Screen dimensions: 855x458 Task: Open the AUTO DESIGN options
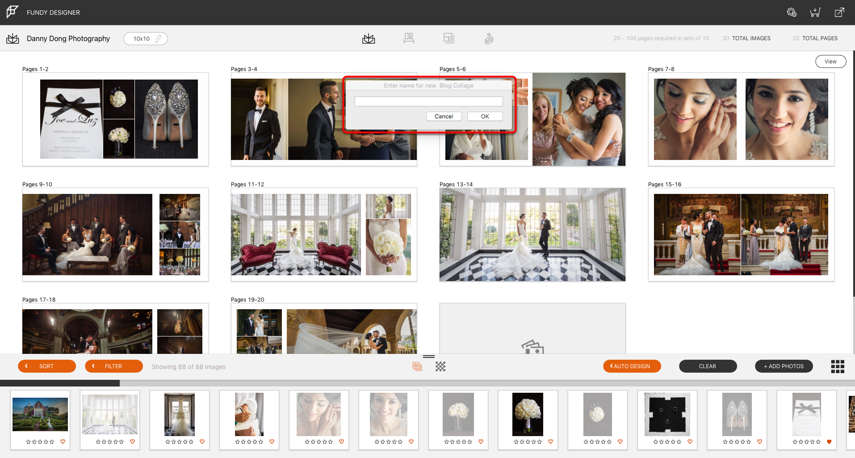click(632, 366)
